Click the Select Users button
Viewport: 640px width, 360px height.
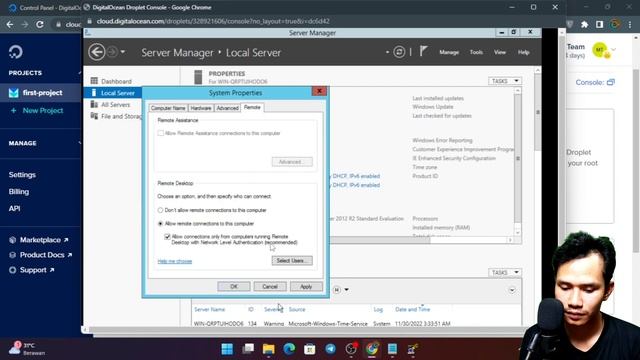292,260
